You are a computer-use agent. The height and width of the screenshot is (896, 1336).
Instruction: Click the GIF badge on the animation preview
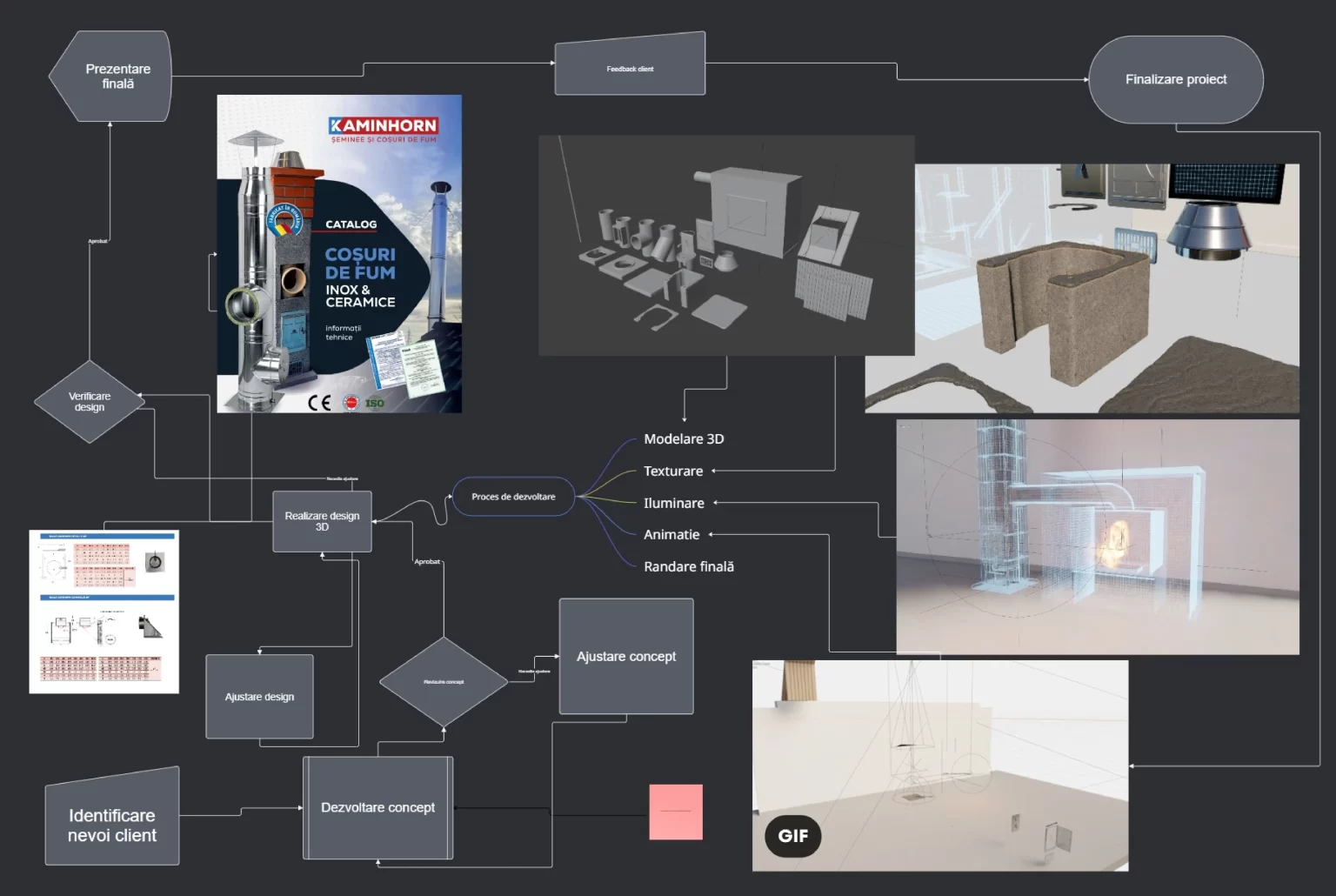[792, 836]
